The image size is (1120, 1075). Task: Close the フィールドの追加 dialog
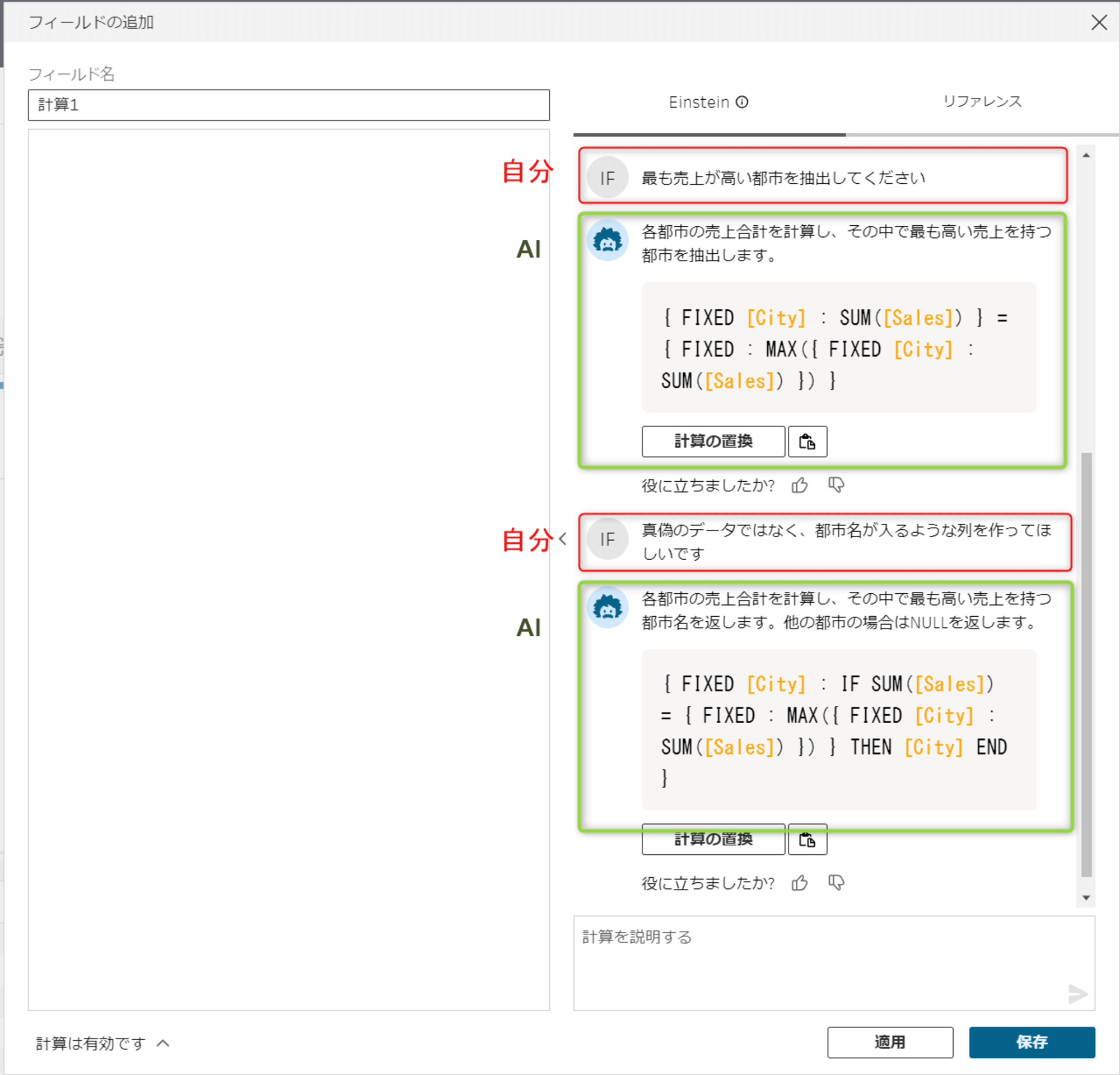[1099, 22]
